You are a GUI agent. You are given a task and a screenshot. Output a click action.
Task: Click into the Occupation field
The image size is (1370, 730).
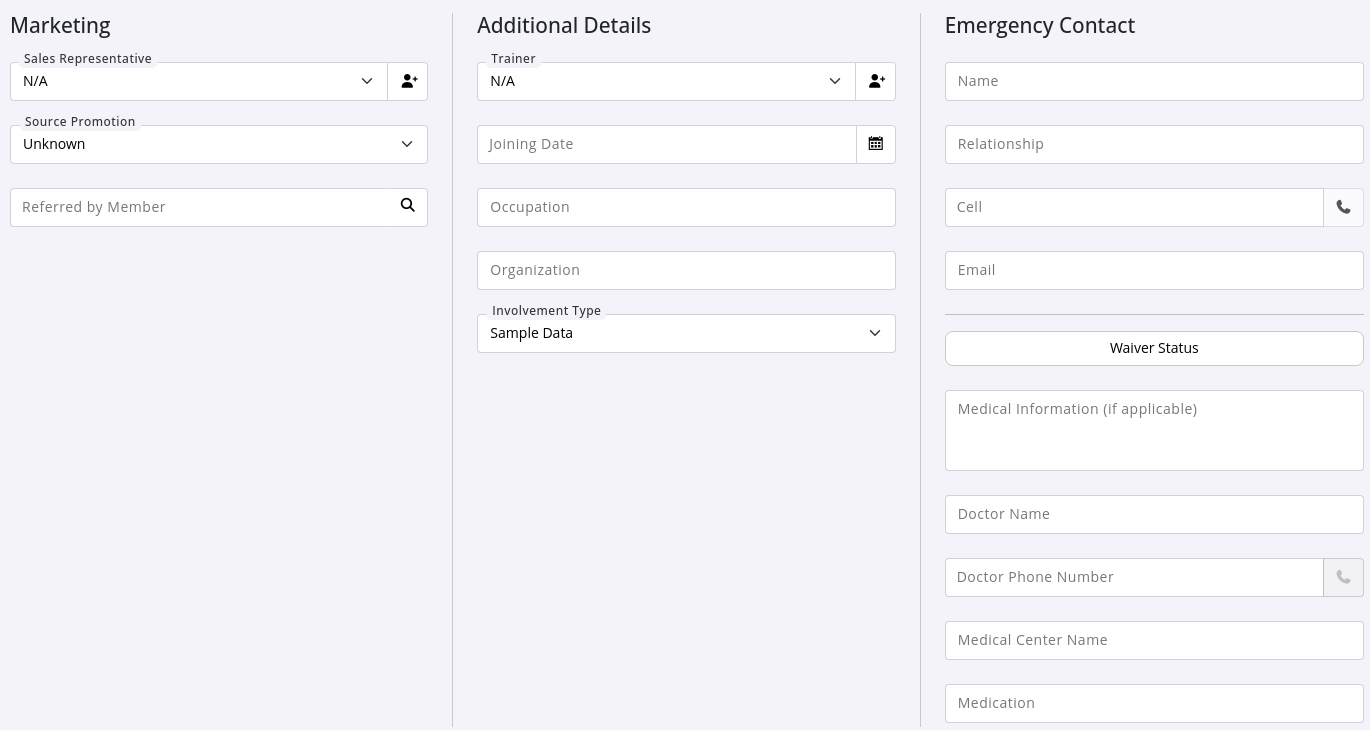(x=686, y=207)
